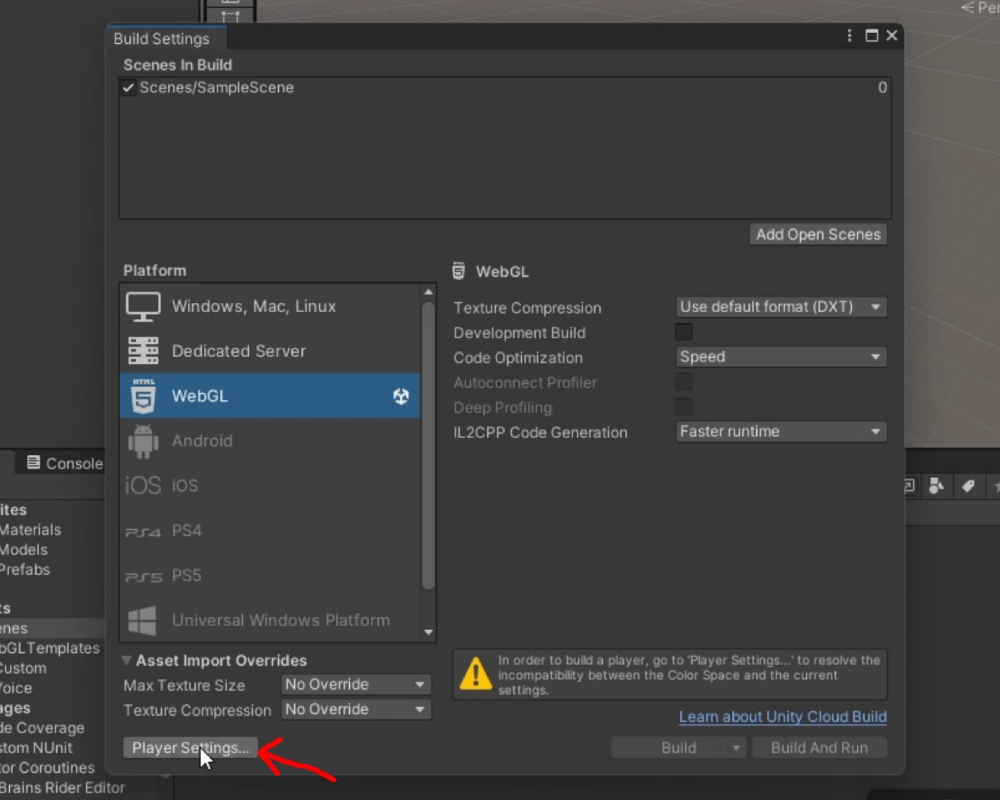Switch to the Console tab
Screen dimensions: 1000x800
(62, 463)
